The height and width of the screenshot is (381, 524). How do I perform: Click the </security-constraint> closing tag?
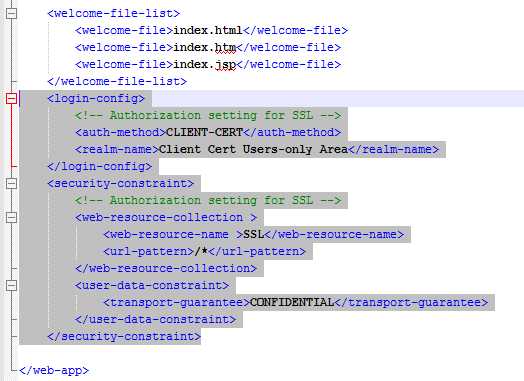pyautogui.click(x=124, y=337)
